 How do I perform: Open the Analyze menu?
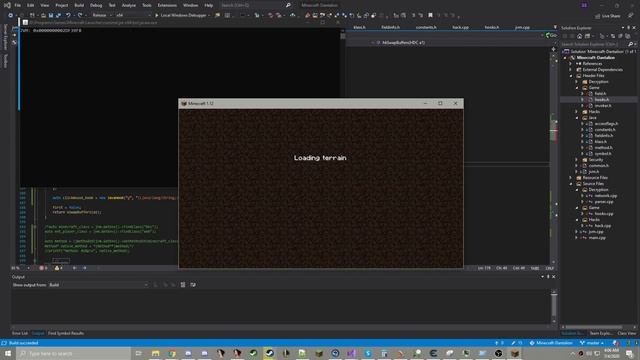[129, 5]
